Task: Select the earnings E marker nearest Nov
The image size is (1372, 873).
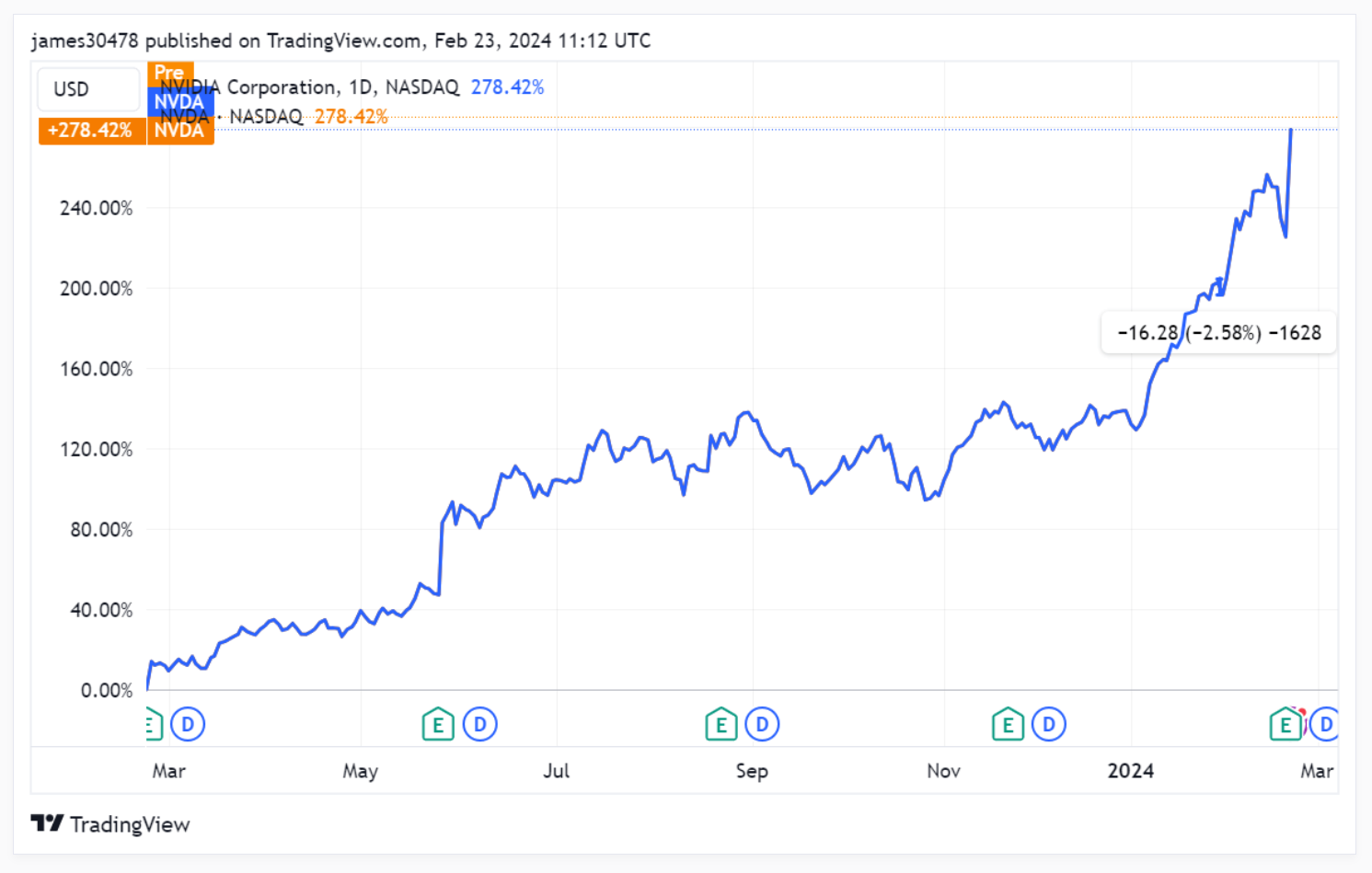Action: point(1008,725)
